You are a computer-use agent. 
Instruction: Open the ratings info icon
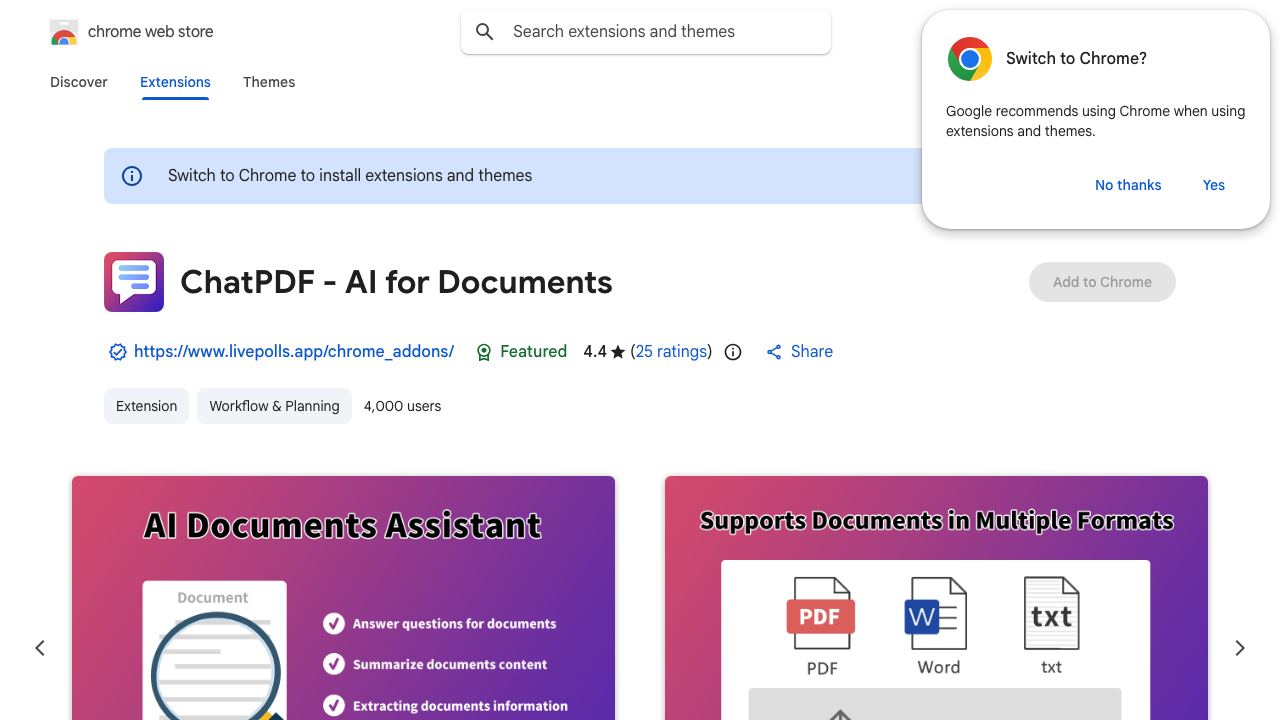pyautogui.click(x=733, y=352)
